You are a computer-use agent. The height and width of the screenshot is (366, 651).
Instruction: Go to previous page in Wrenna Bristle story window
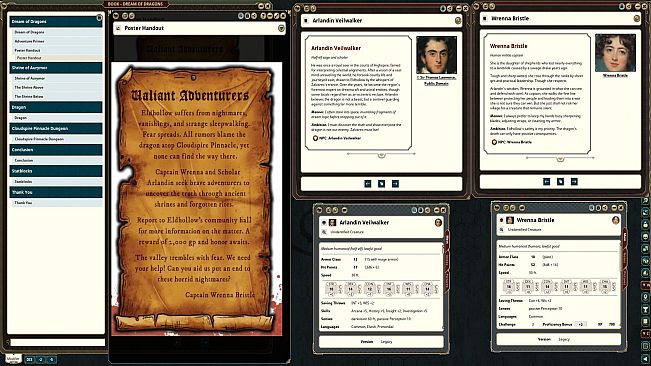(546, 182)
